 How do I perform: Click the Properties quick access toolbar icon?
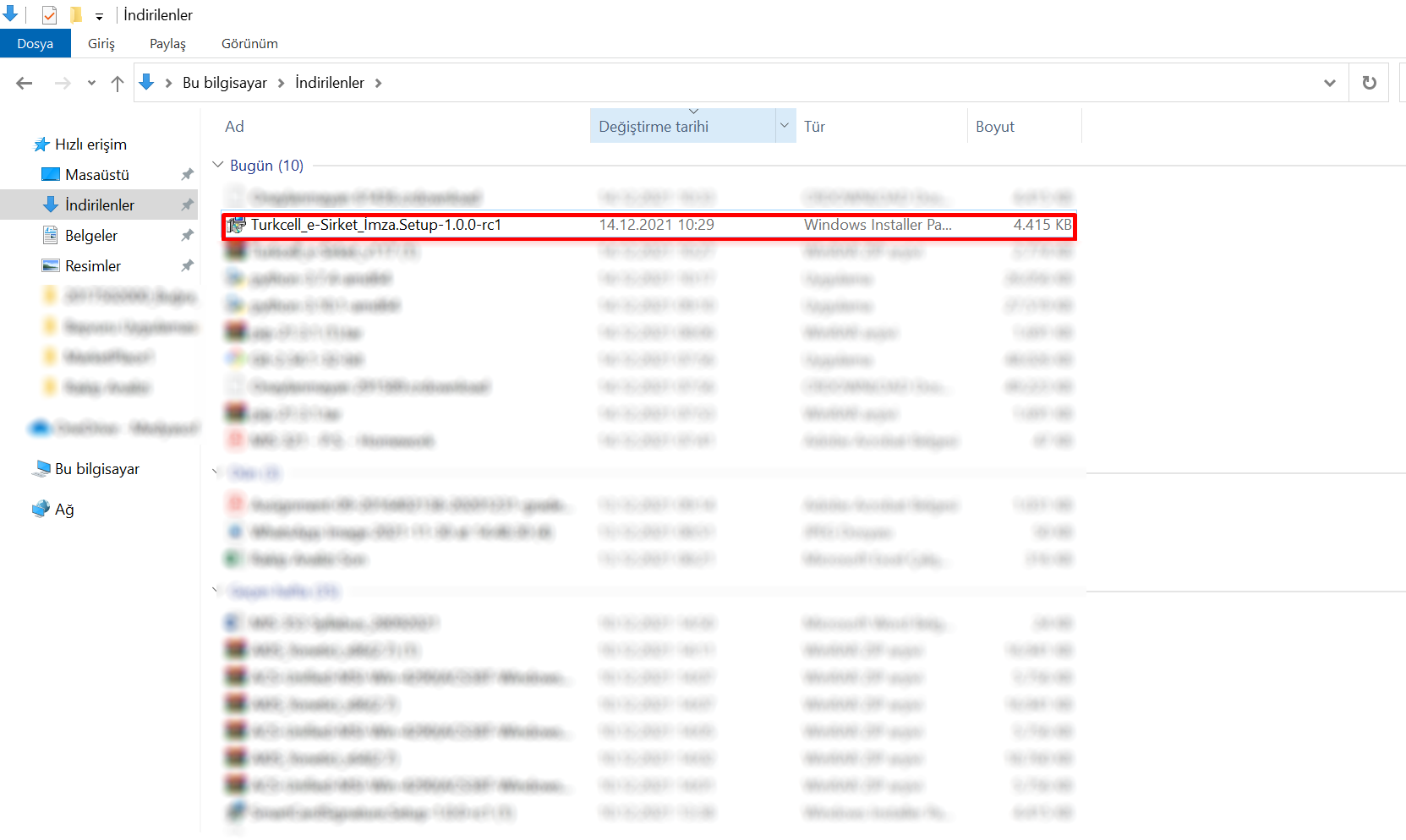coord(49,15)
